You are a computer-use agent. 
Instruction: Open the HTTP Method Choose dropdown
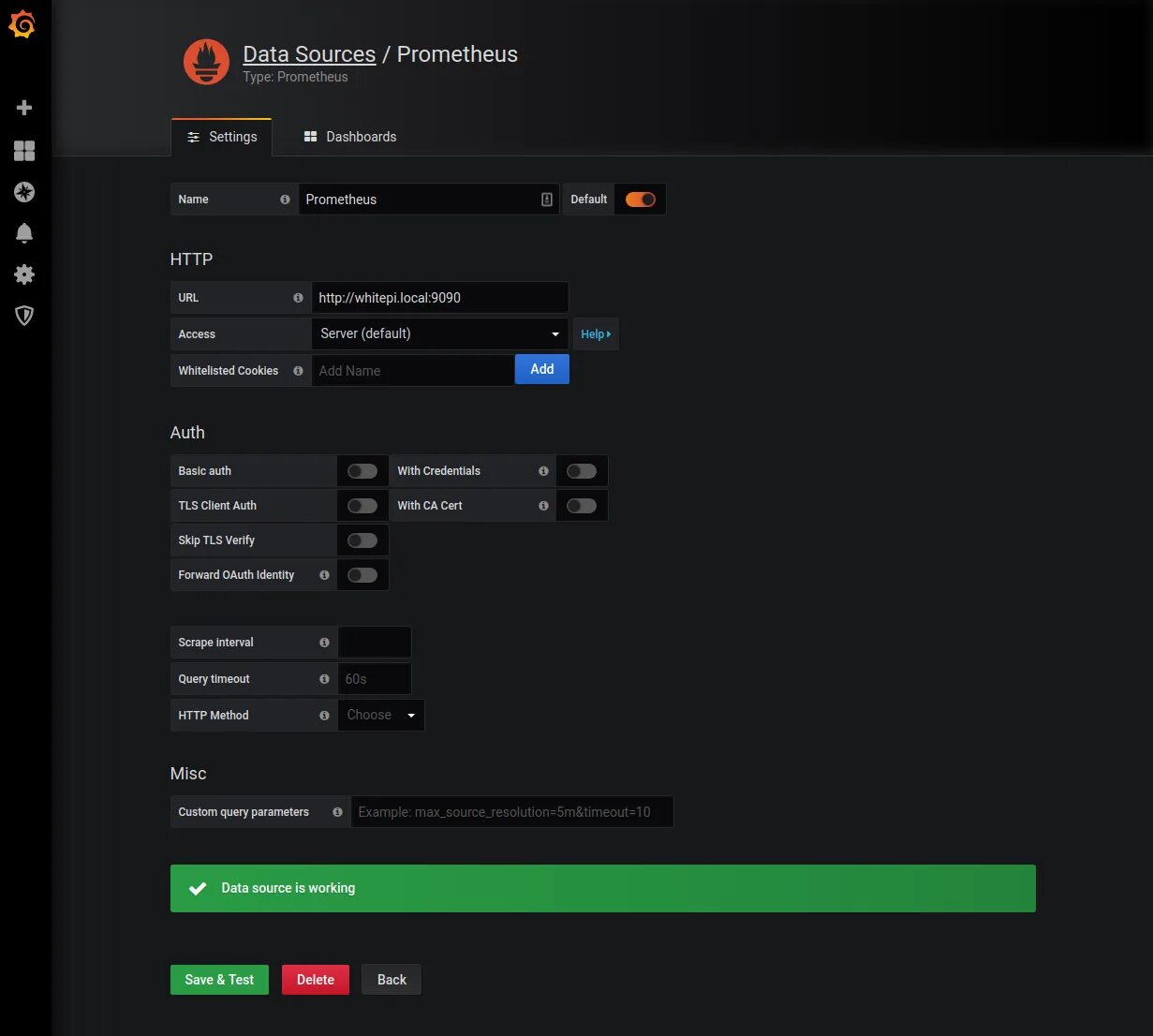[x=381, y=716]
